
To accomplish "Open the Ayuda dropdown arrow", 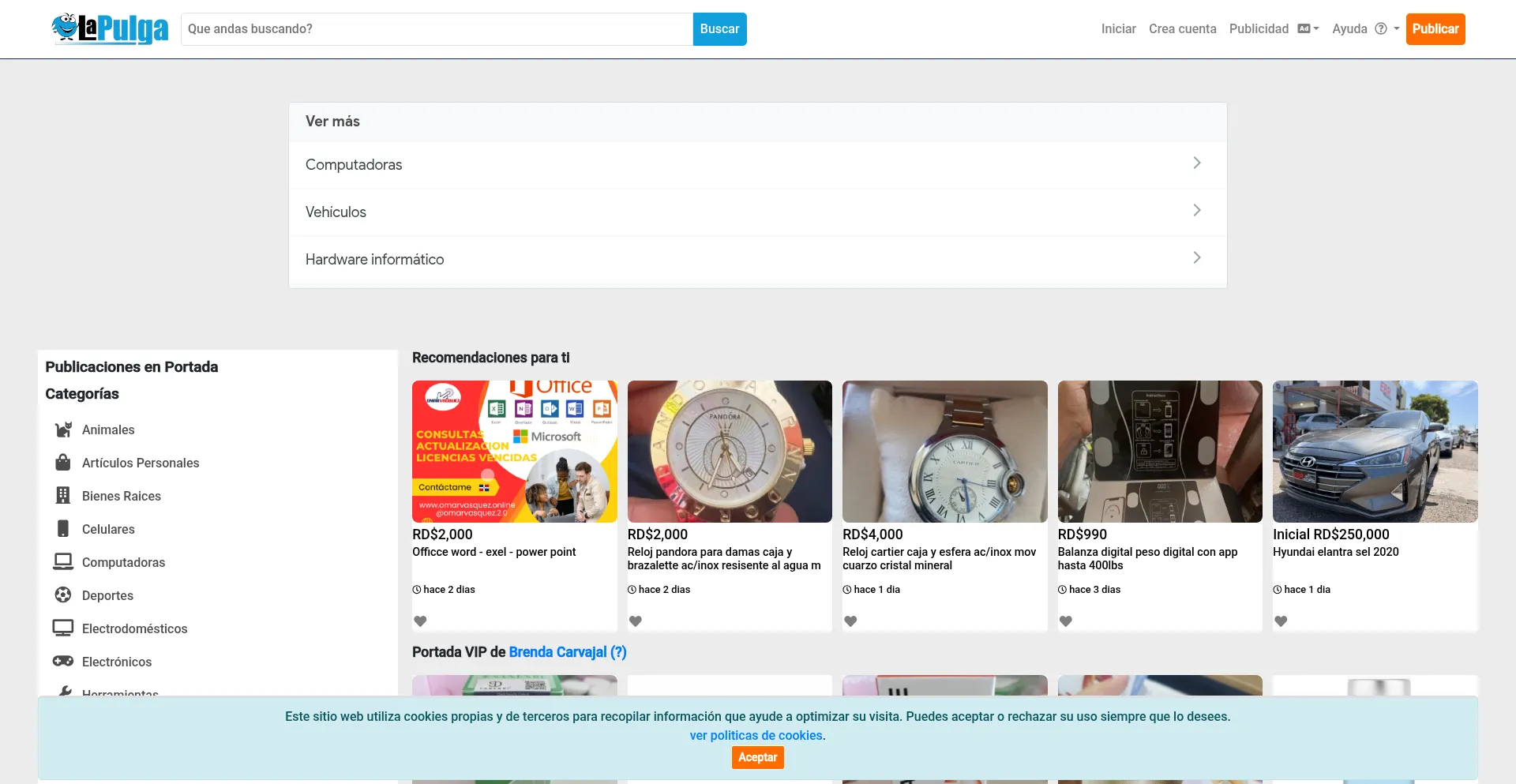I will pos(1396,29).
